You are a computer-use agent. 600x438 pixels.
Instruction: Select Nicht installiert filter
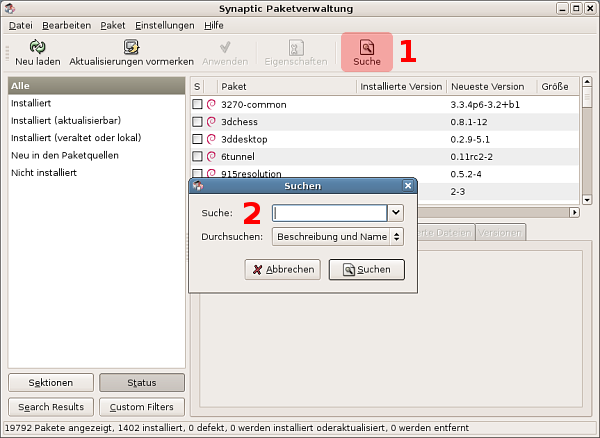(96, 173)
